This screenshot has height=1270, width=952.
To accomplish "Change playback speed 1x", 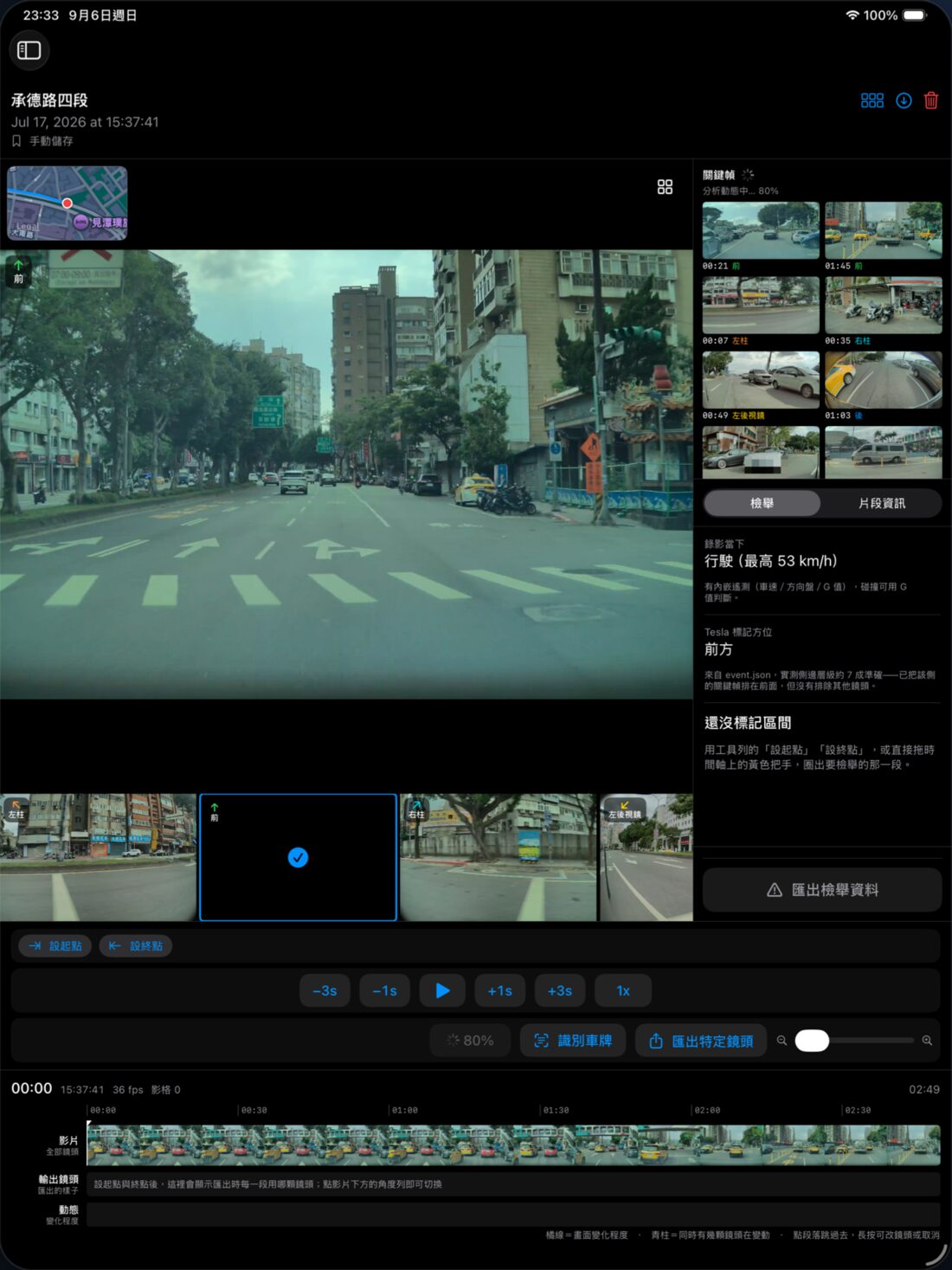I will (623, 990).
